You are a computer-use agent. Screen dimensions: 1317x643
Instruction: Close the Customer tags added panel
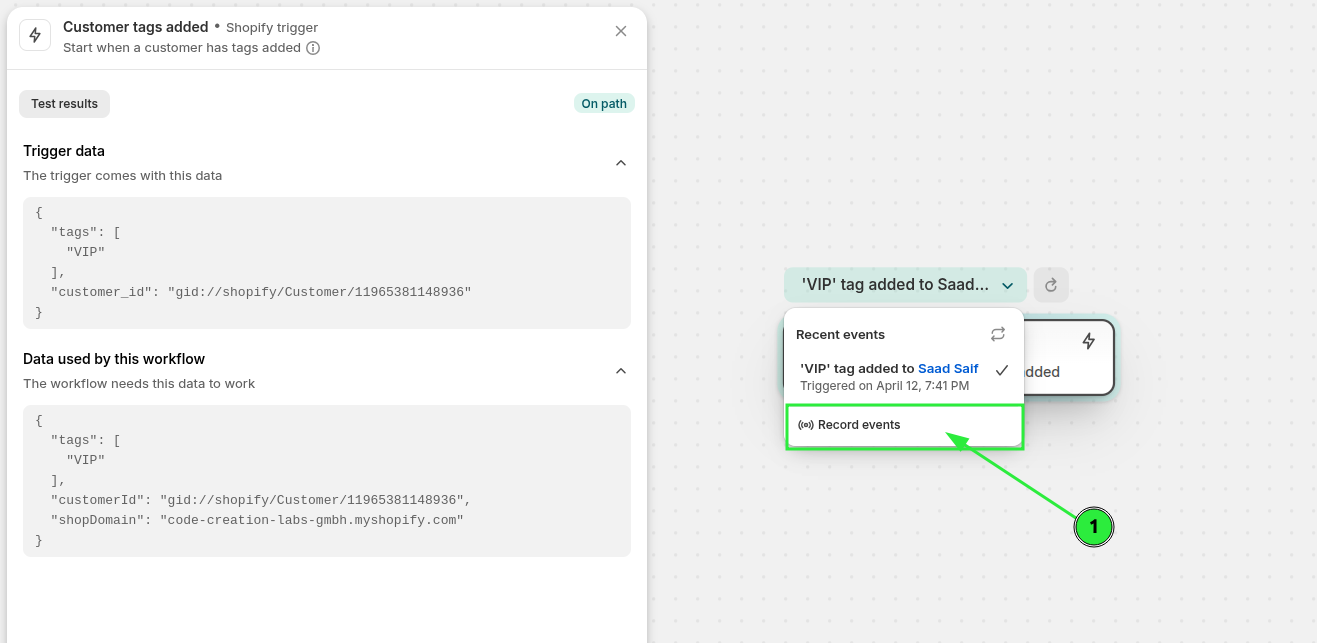click(x=621, y=31)
